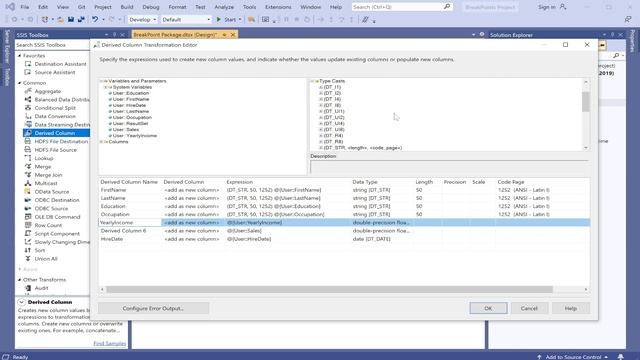Switch to BreakPoint Package.dtsx Design tab
This screenshot has height=360, width=640.
175,35
